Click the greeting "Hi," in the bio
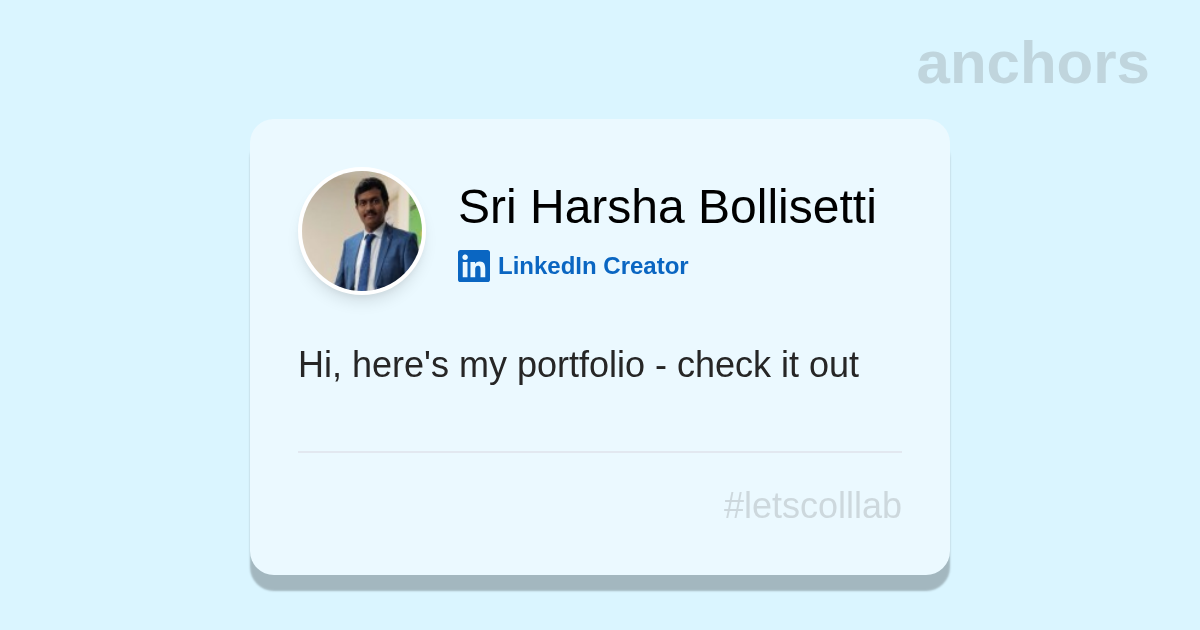Viewport: 1200px width, 630px height. pos(319,365)
